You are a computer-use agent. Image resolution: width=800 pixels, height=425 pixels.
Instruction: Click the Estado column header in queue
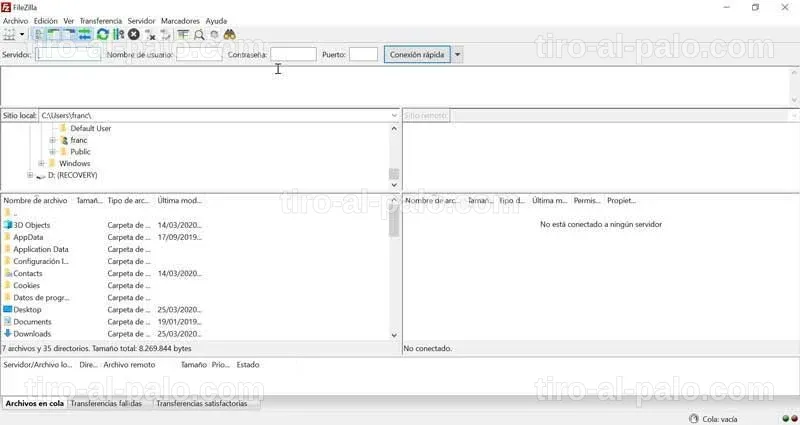(248, 365)
